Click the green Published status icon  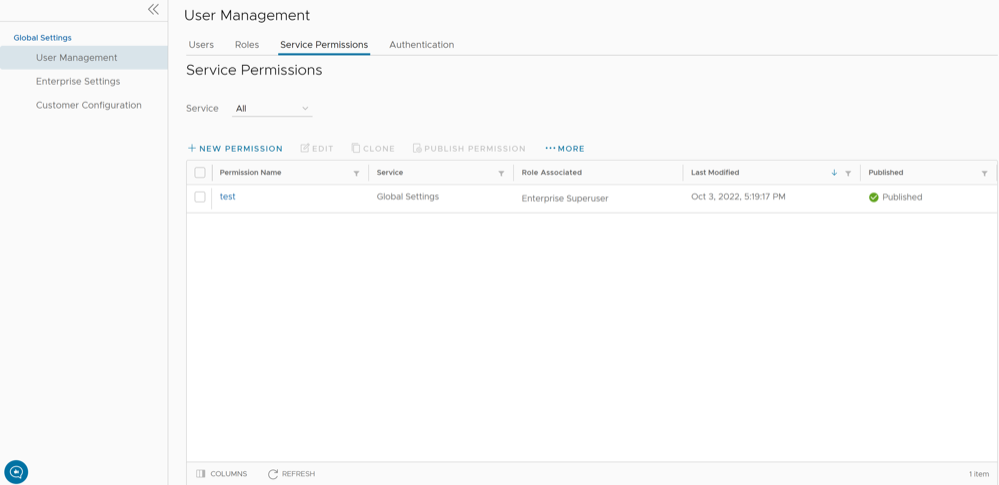click(x=874, y=197)
